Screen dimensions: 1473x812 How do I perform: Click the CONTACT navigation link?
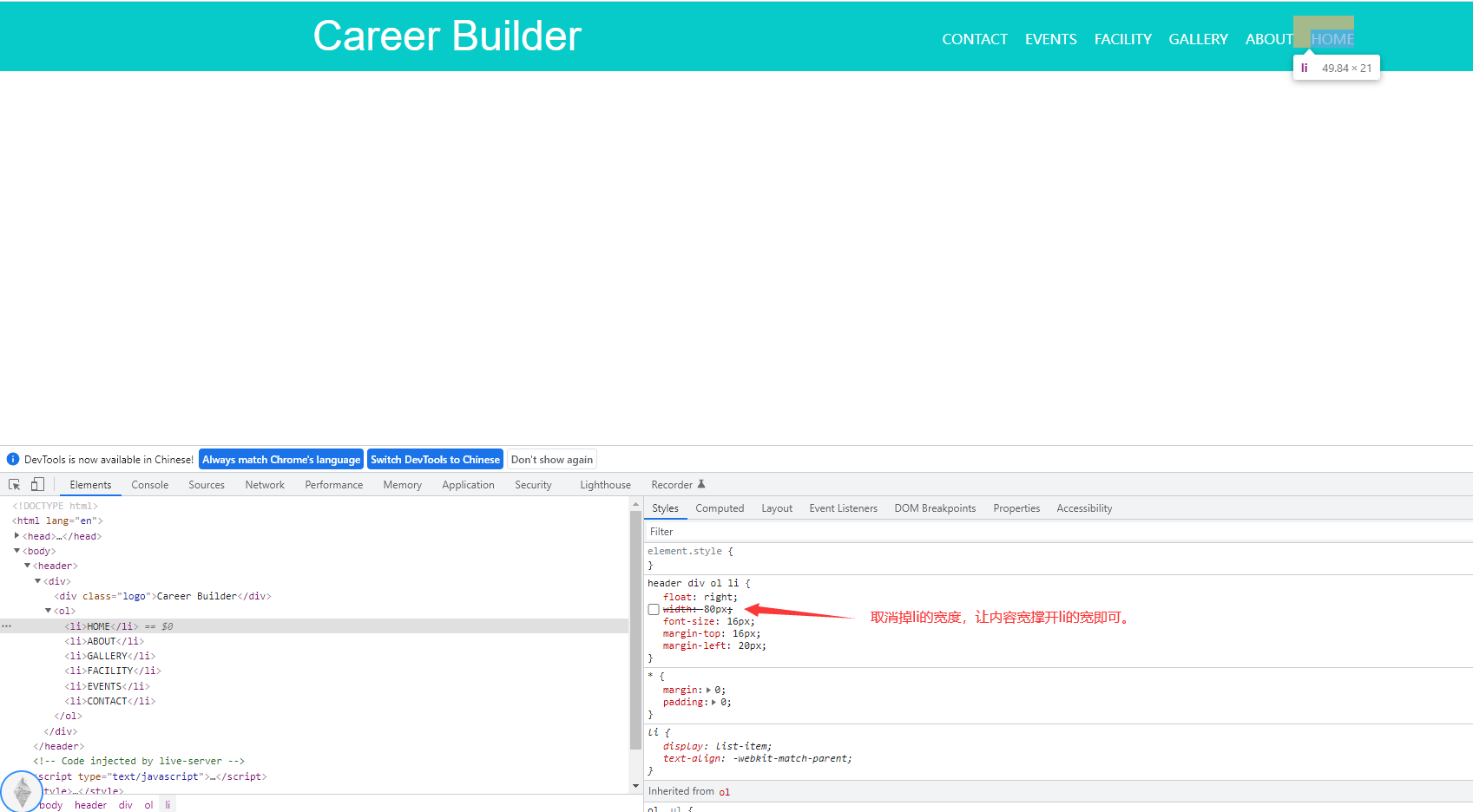pos(975,39)
